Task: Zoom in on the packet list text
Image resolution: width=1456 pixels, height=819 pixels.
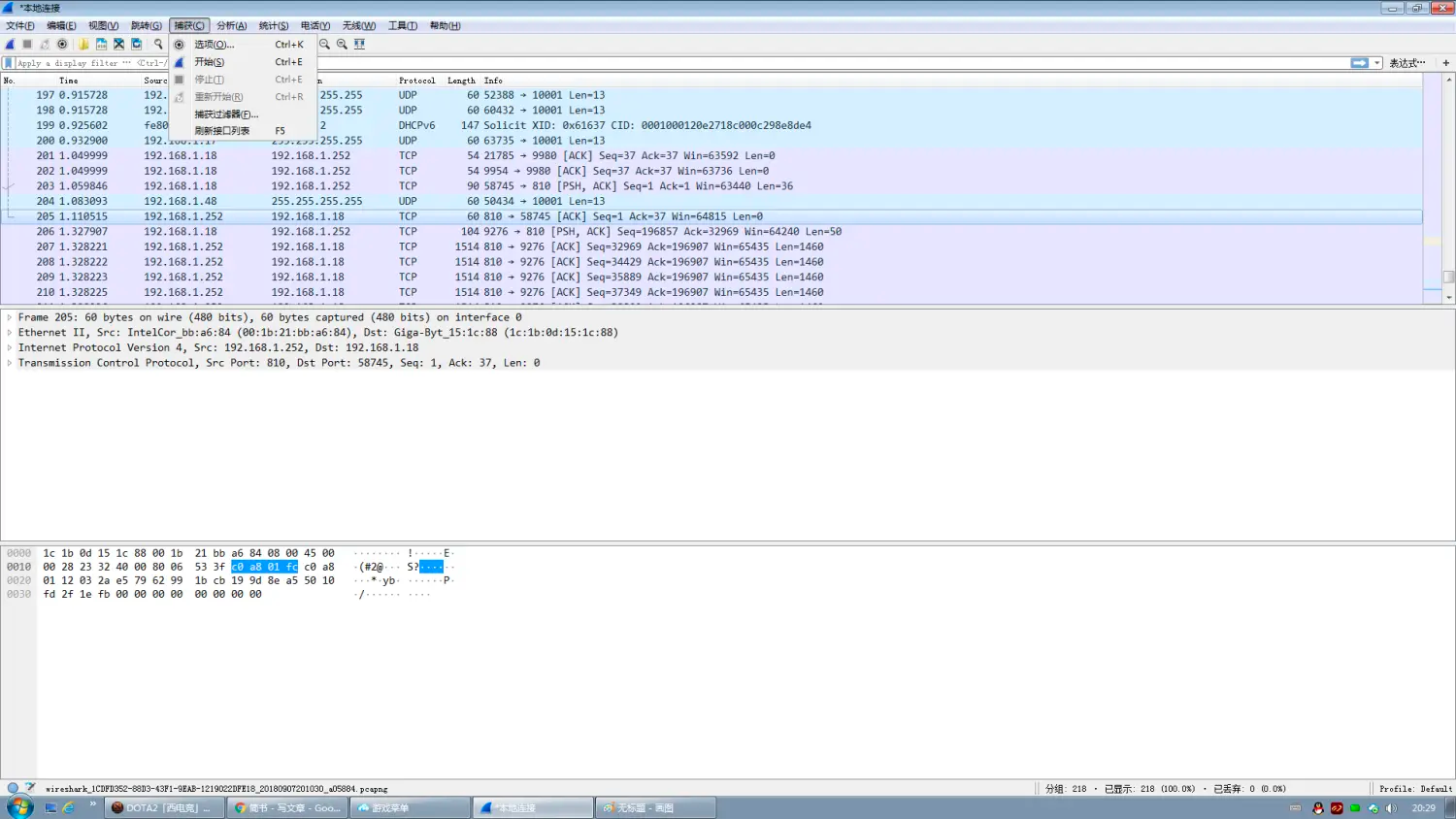Action: click(x=325, y=44)
